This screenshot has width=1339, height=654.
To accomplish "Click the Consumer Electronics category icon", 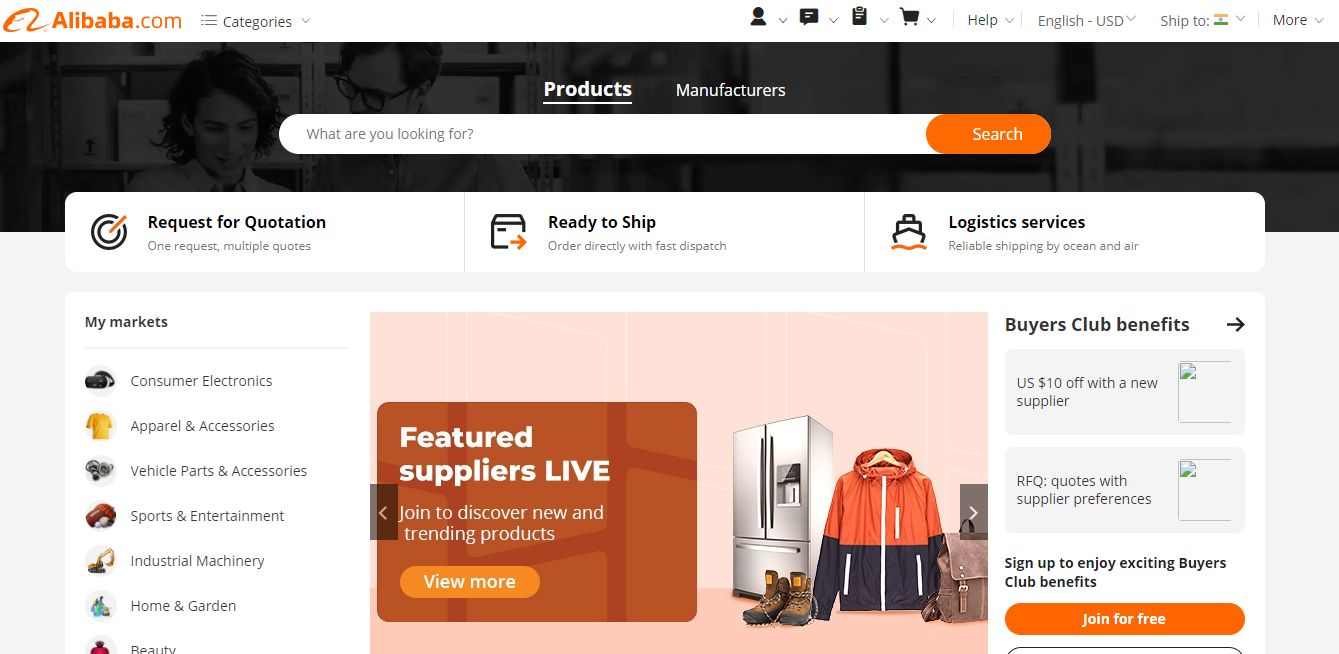I will (x=100, y=380).
